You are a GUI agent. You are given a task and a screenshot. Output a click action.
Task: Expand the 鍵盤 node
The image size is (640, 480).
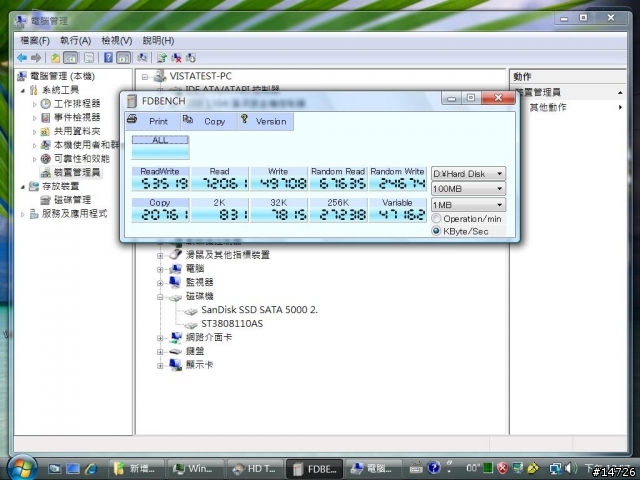coord(160,352)
